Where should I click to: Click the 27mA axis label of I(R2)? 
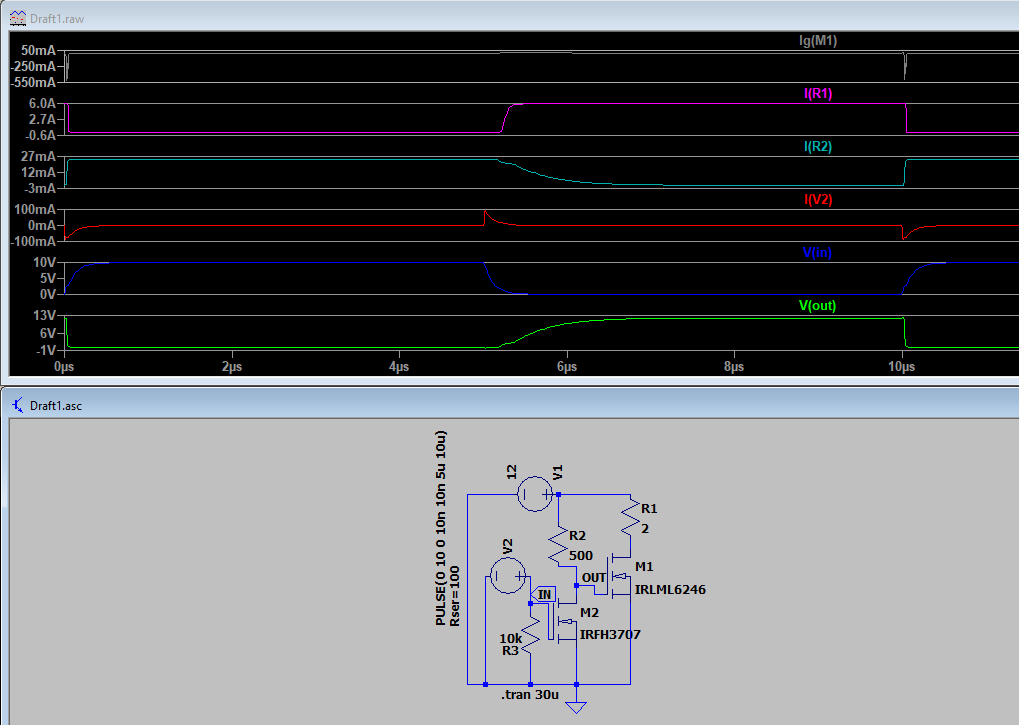(x=38, y=156)
